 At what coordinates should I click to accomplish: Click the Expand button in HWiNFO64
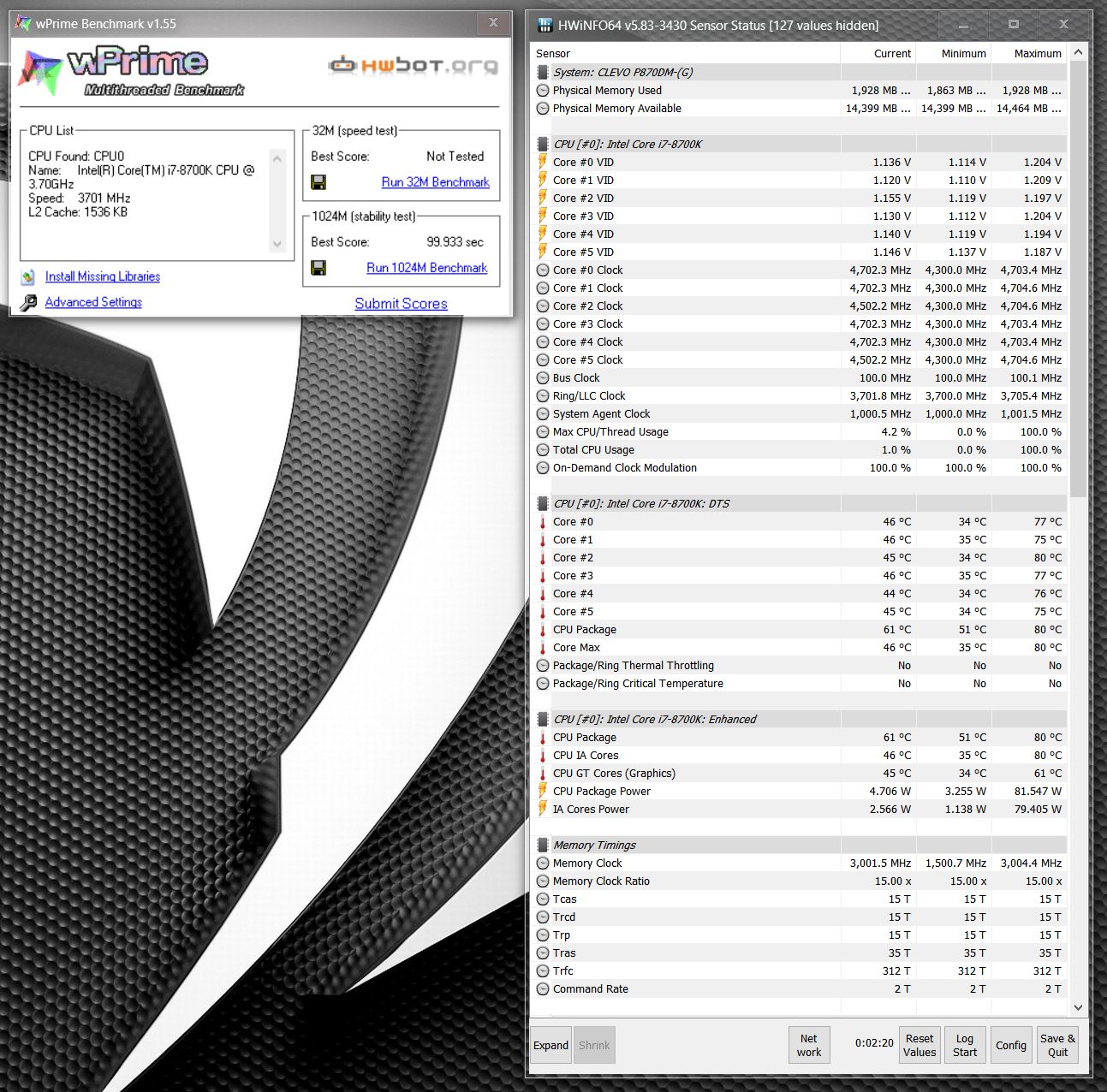pos(551,1045)
